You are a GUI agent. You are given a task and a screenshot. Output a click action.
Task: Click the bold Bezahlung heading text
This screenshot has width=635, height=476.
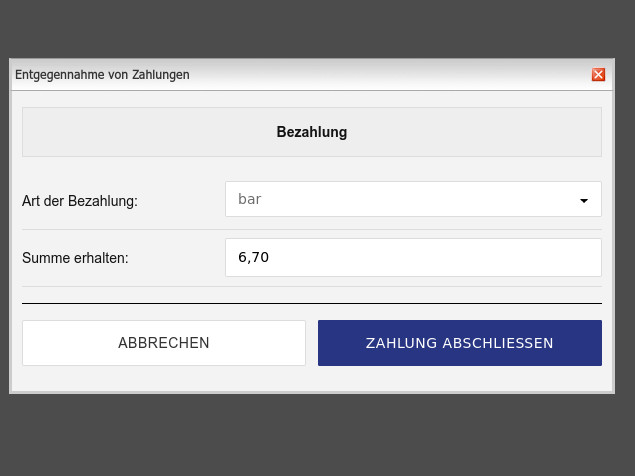click(312, 132)
